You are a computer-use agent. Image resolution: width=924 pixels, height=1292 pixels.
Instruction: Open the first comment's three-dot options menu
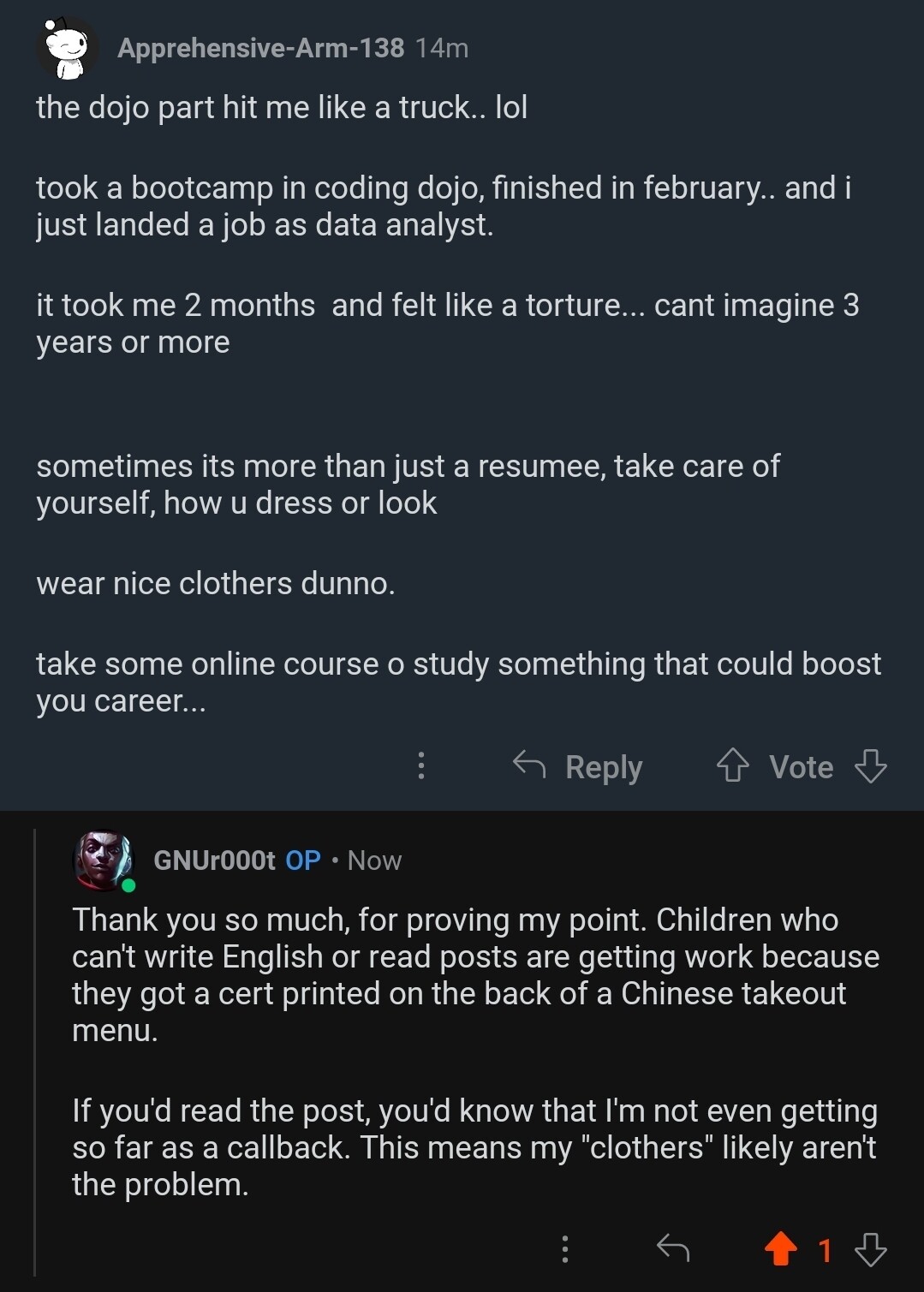[x=420, y=765]
